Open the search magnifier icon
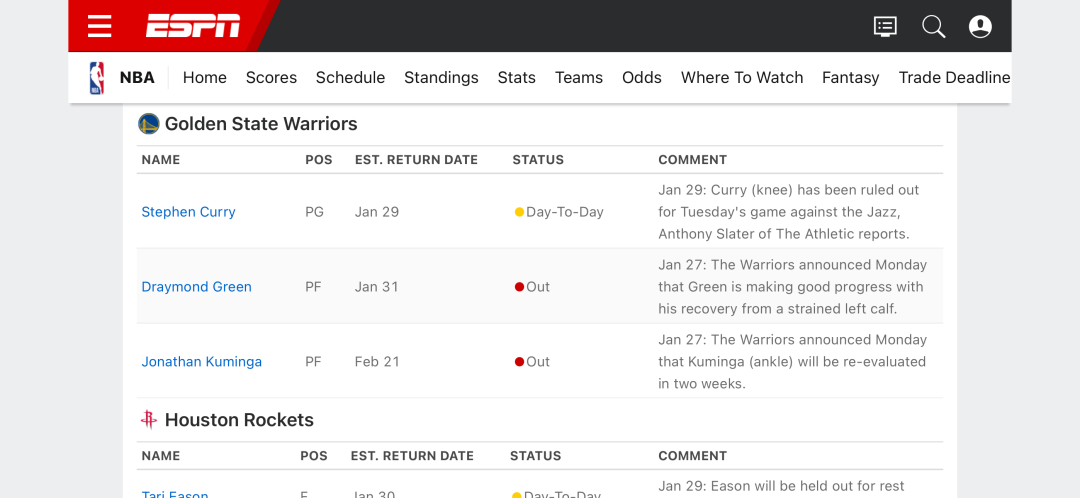The height and width of the screenshot is (498, 1080). click(x=933, y=26)
